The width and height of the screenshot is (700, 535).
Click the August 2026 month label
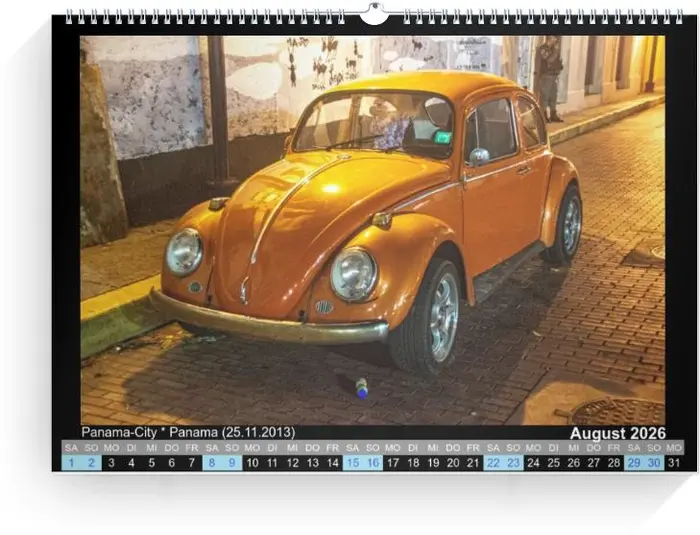(x=617, y=433)
